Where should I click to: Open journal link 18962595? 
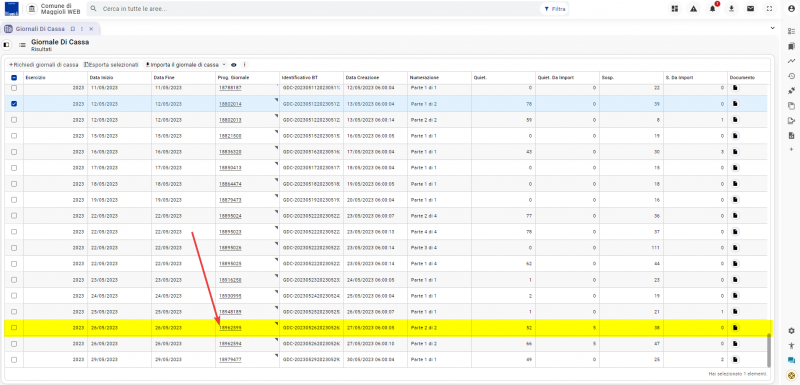(x=230, y=328)
